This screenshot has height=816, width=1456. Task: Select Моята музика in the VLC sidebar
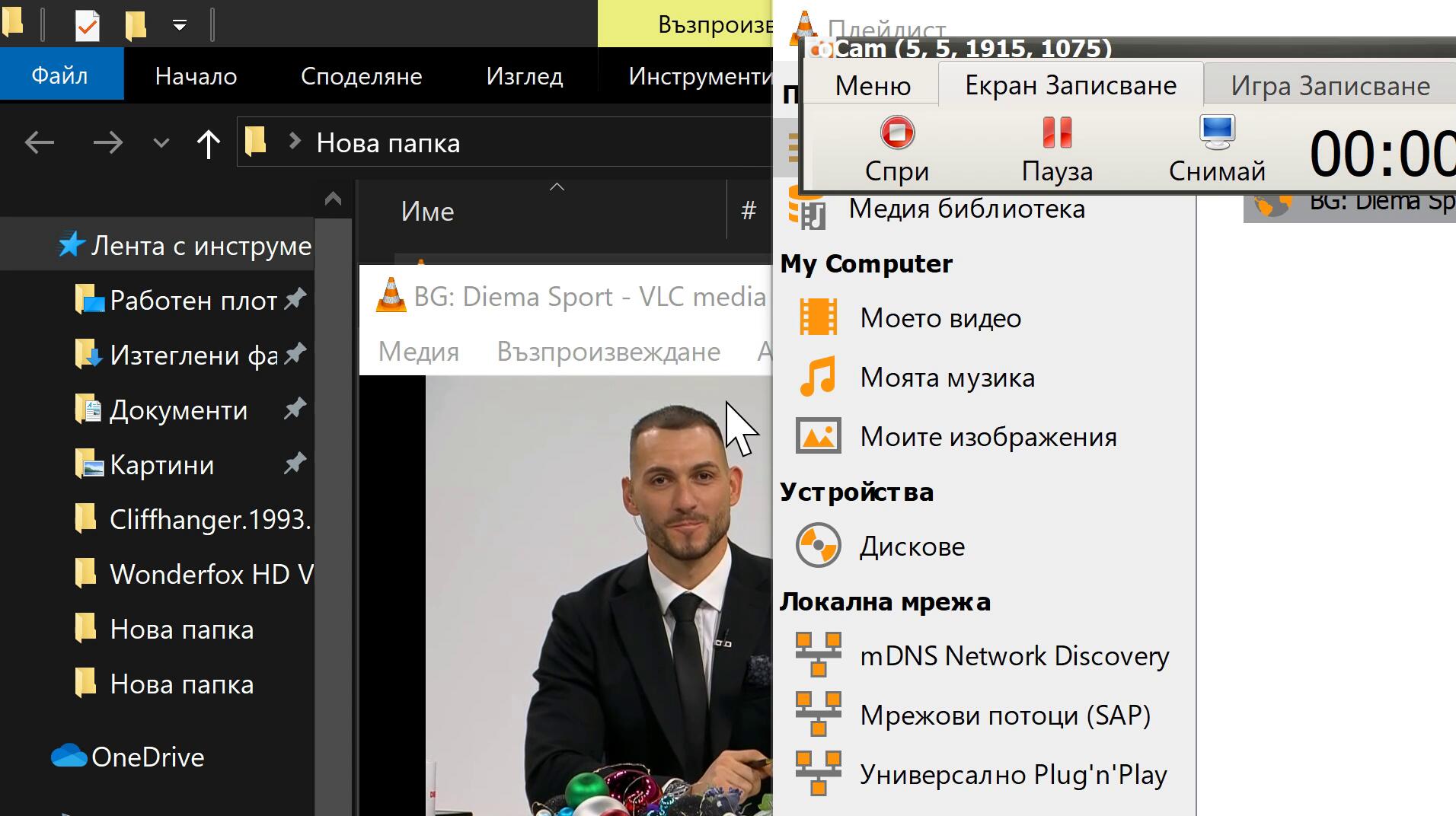[947, 378]
